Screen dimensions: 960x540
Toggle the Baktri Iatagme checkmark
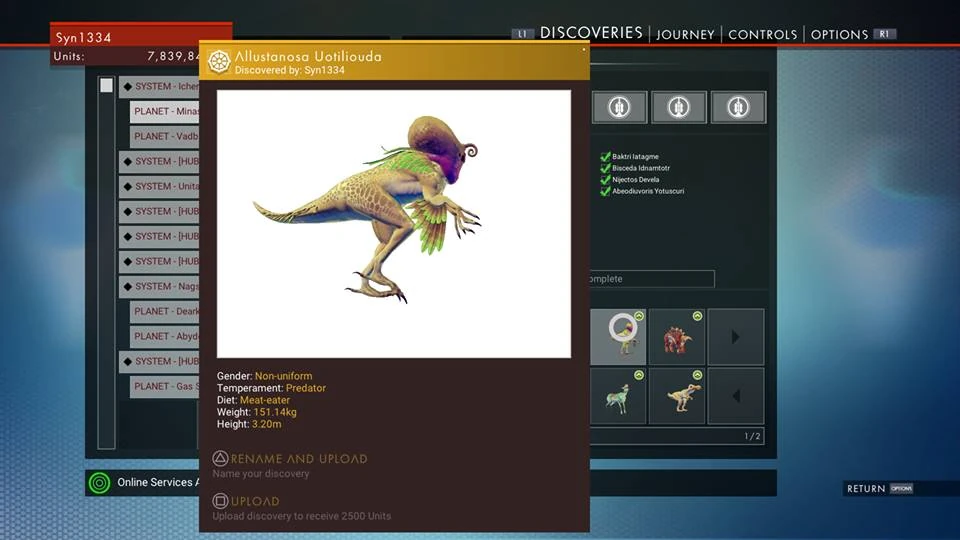click(606, 157)
